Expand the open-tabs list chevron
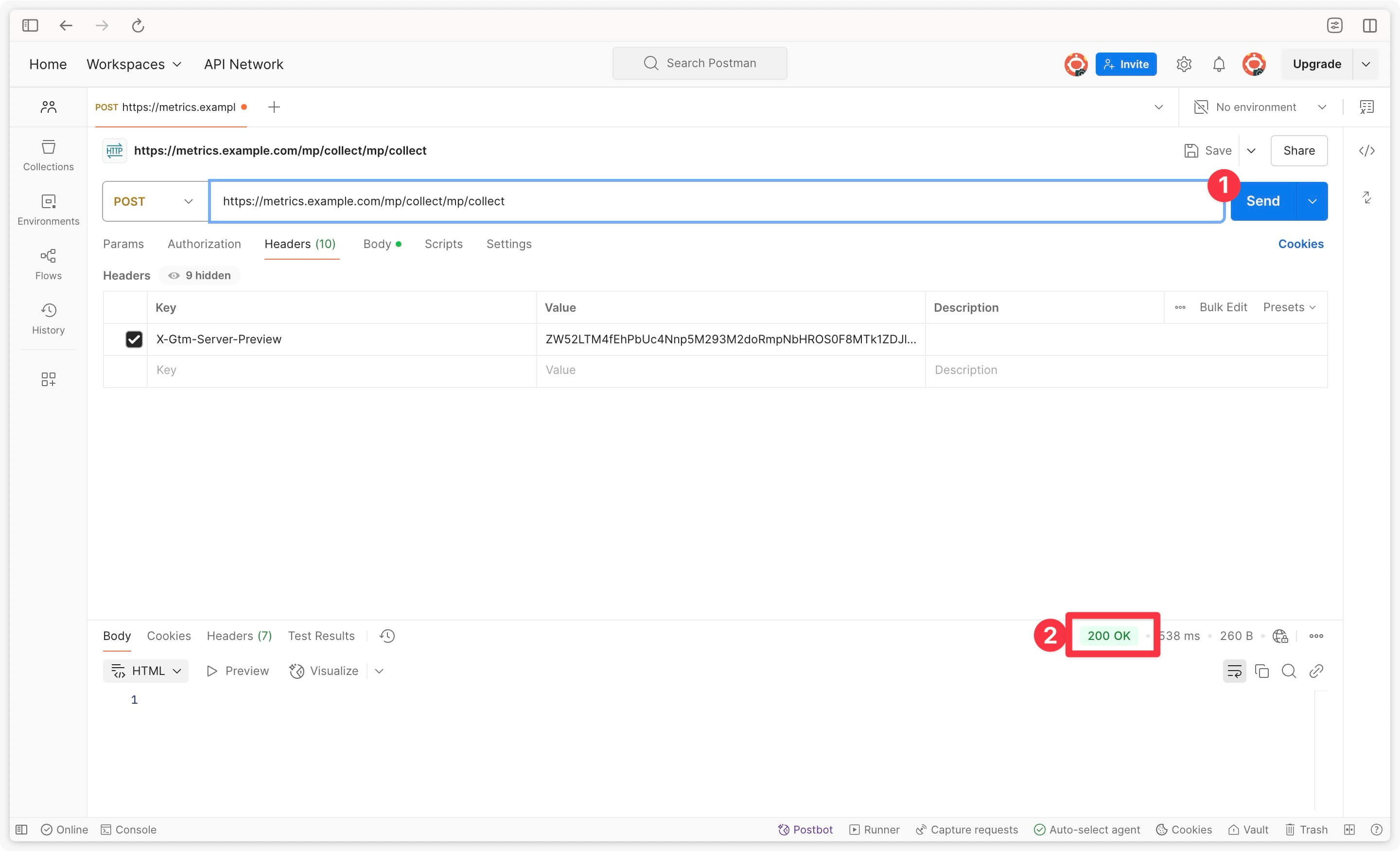1400x851 pixels. (1158, 107)
